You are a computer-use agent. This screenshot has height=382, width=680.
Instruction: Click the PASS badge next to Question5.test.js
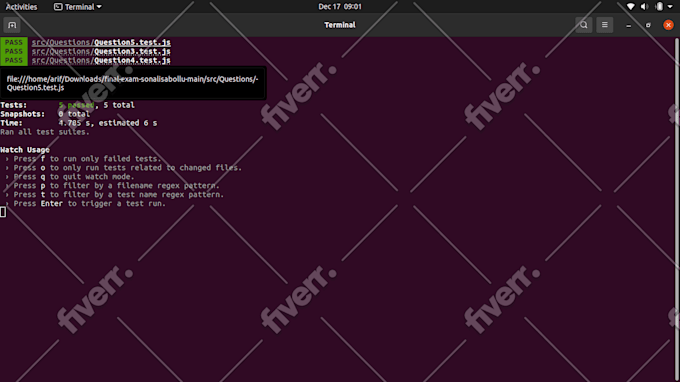(x=14, y=42)
